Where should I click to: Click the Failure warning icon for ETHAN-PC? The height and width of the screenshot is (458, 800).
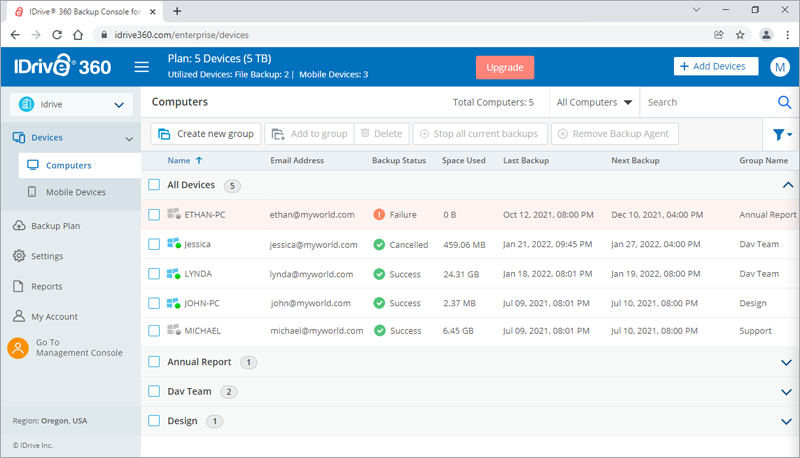click(379, 214)
